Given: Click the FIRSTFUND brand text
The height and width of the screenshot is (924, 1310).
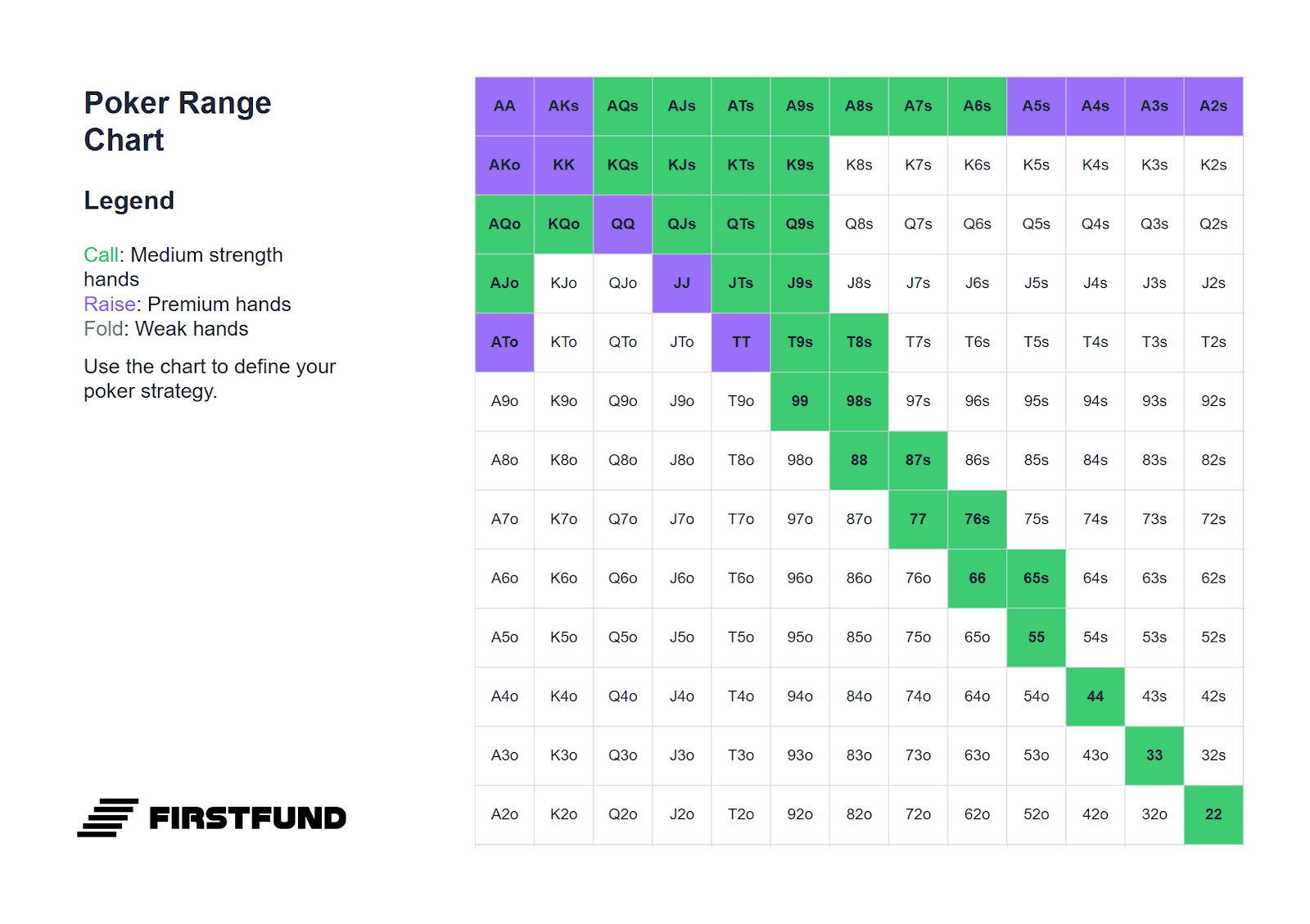Looking at the screenshot, I should point(248,818).
